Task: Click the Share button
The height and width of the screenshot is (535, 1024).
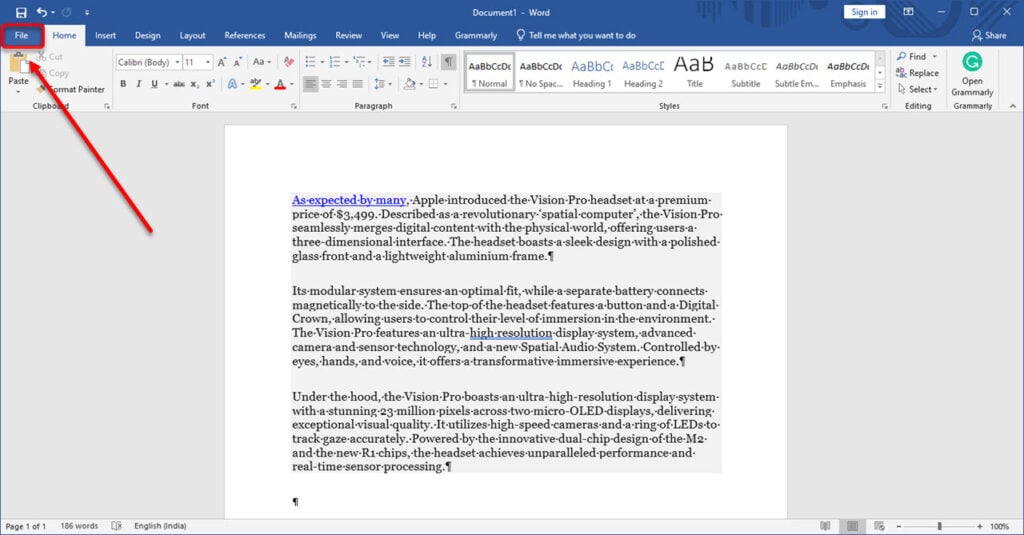Action: tap(989, 35)
